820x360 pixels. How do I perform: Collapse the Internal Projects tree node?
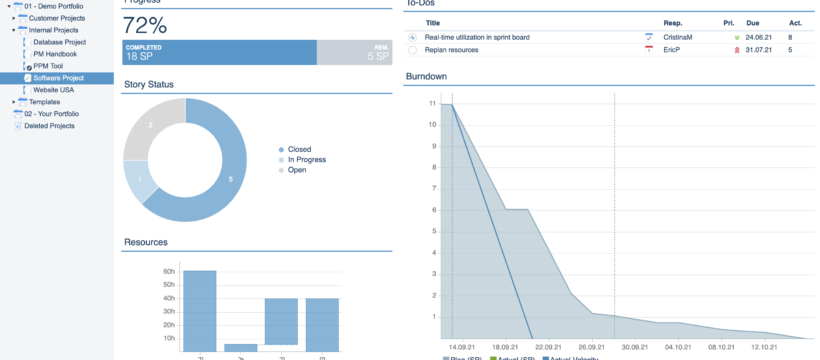(x=14, y=30)
